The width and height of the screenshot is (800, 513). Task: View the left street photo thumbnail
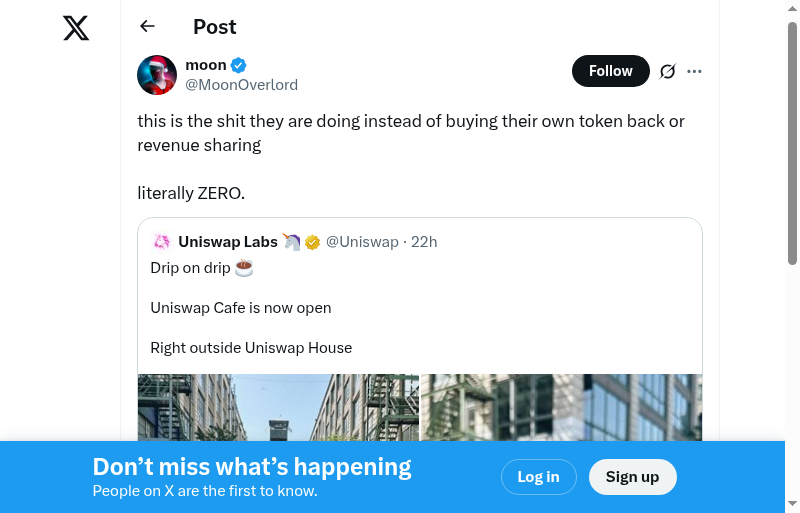click(x=278, y=407)
